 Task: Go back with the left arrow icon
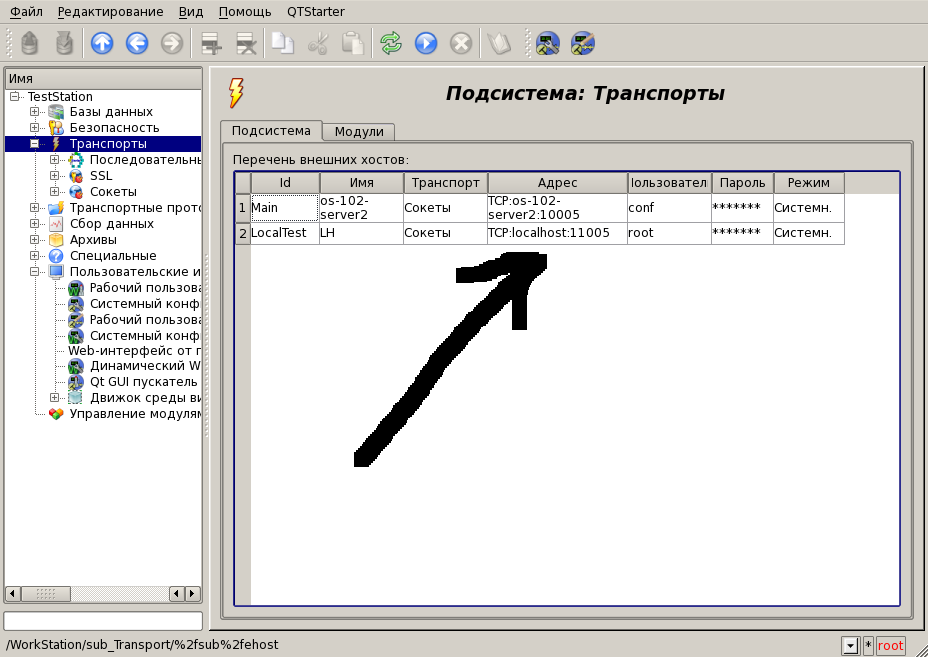(137, 43)
